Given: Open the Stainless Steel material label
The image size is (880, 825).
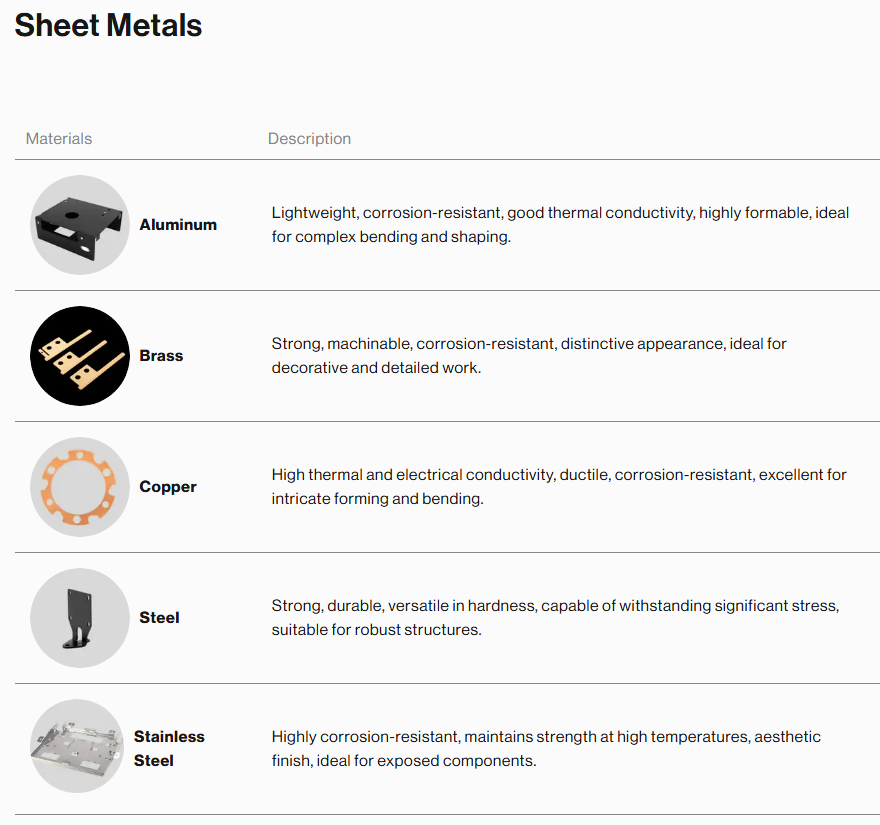Looking at the screenshot, I should (x=169, y=748).
